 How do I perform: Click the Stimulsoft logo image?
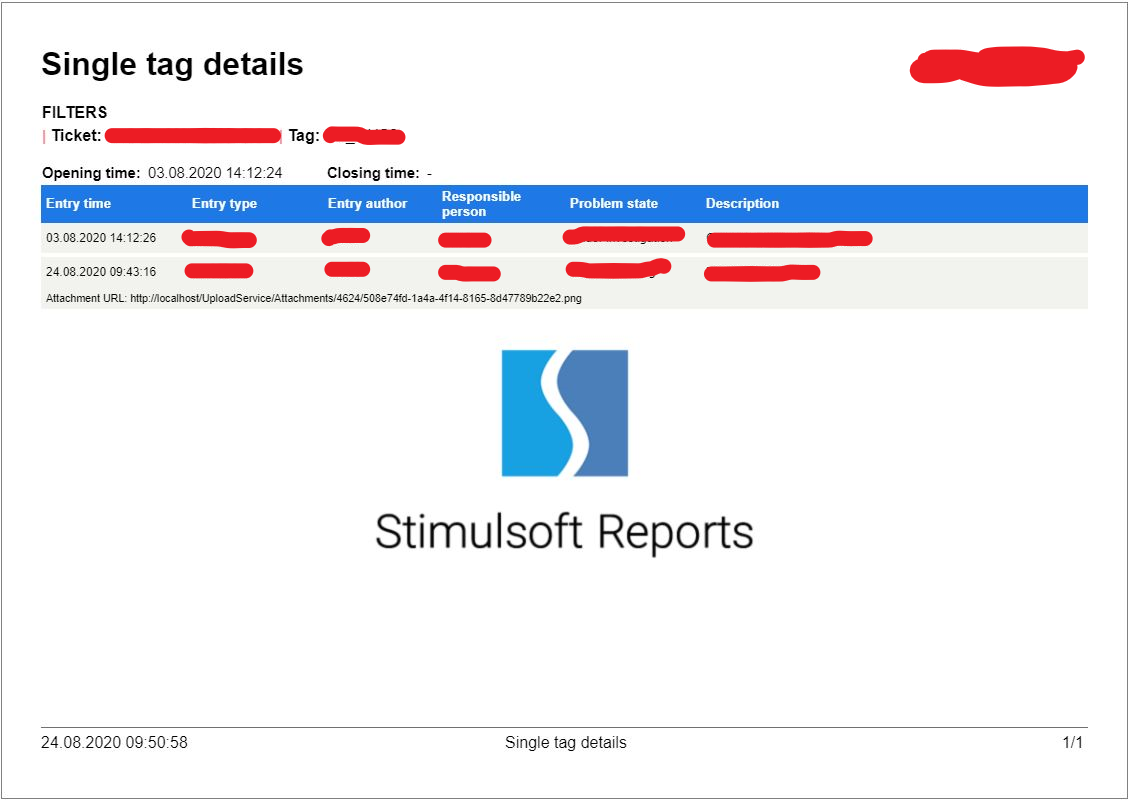click(x=565, y=413)
